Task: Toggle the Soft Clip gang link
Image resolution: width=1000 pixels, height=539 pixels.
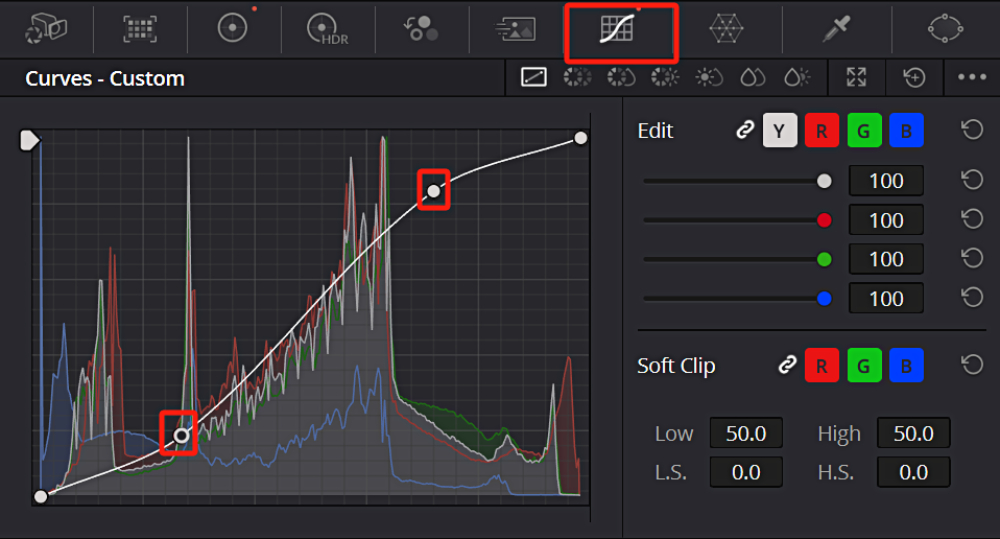Action: tap(788, 365)
